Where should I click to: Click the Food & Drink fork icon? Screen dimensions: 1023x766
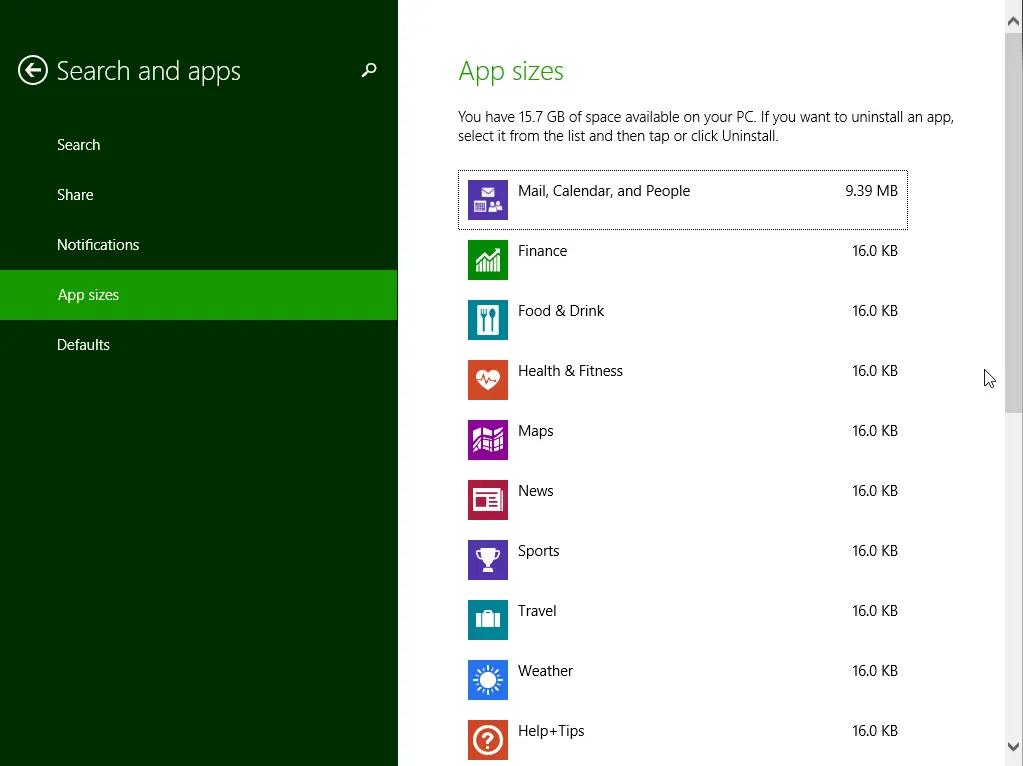click(x=487, y=320)
